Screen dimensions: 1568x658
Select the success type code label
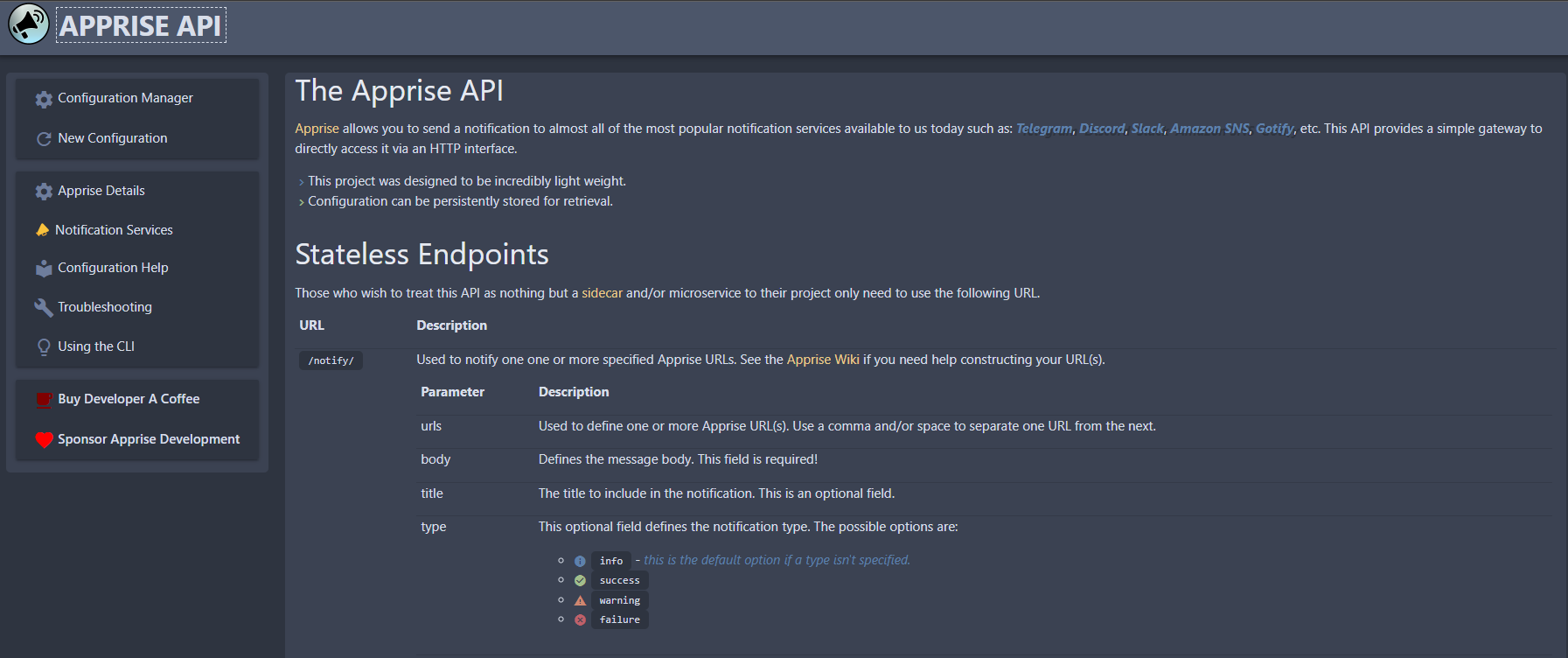[619, 580]
